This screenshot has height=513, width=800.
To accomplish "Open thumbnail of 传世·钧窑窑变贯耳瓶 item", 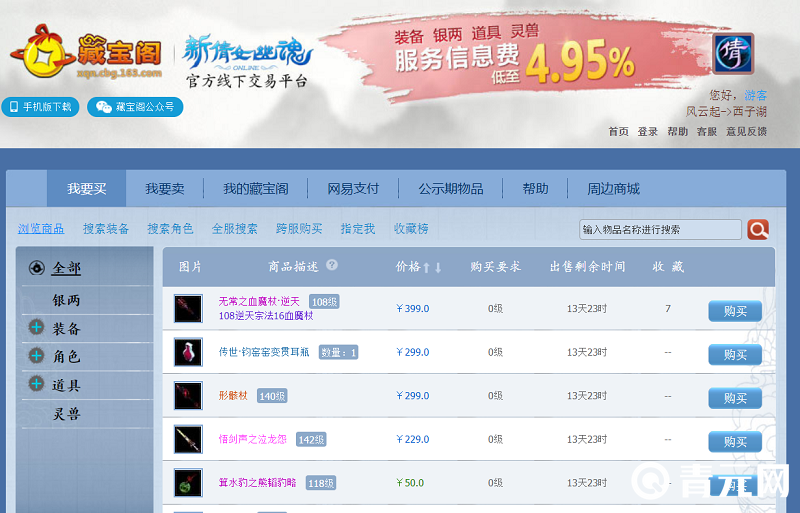I will click(188, 352).
